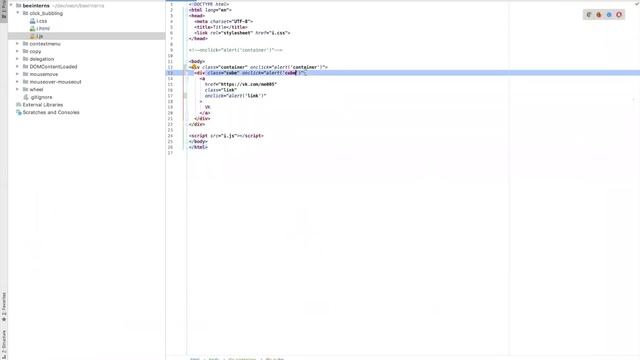Click the closing html tag line 26
The image size is (640, 360).
tap(198, 147)
